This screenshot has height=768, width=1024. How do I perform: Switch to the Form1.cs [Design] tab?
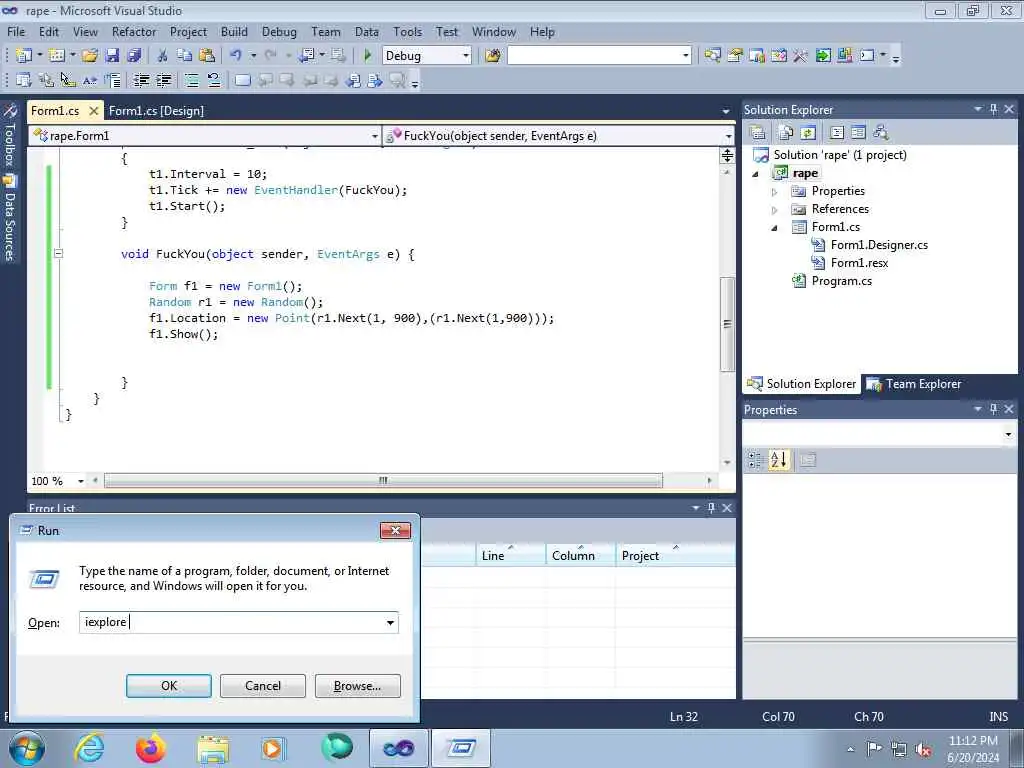tap(156, 110)
